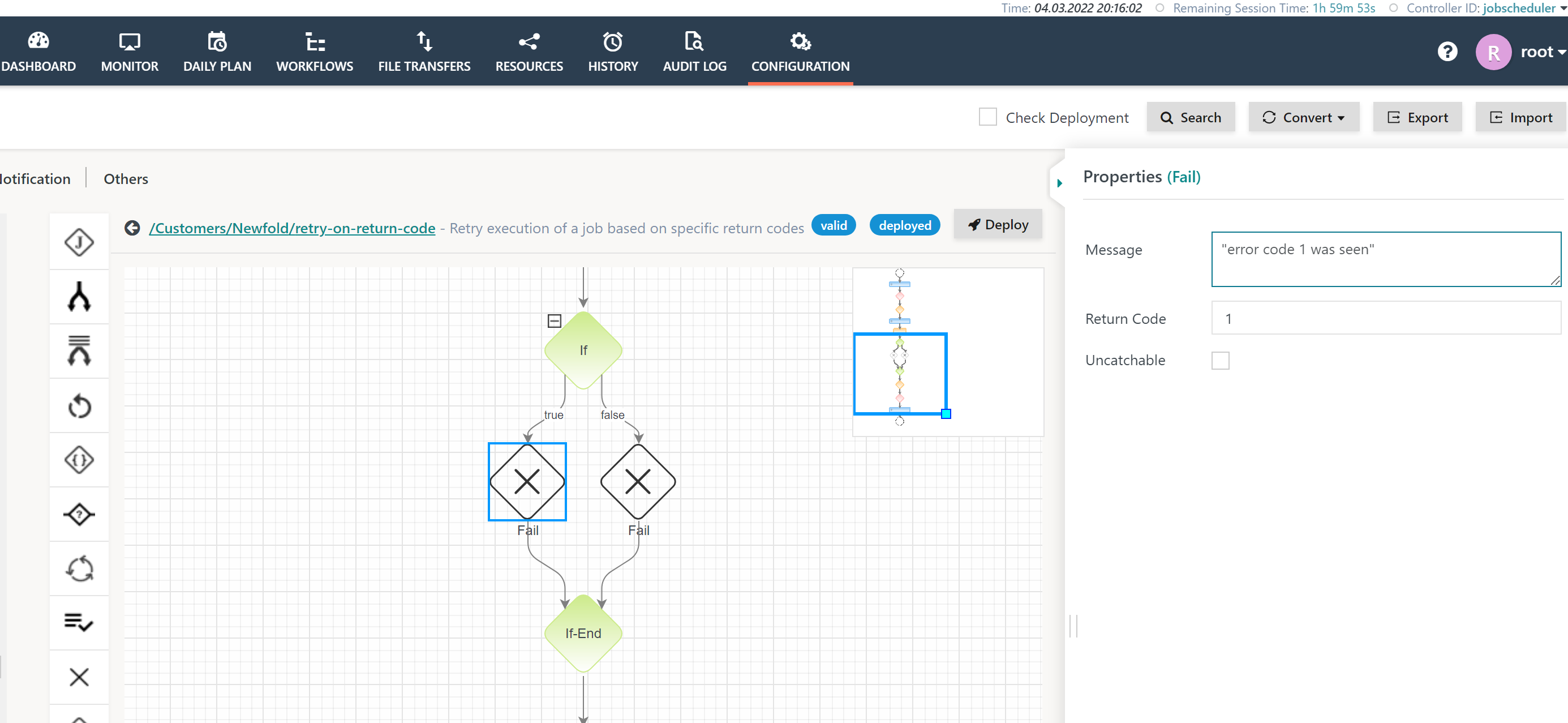Click the false branch label
Screen dimensions: 1568x723
(612, 415)
